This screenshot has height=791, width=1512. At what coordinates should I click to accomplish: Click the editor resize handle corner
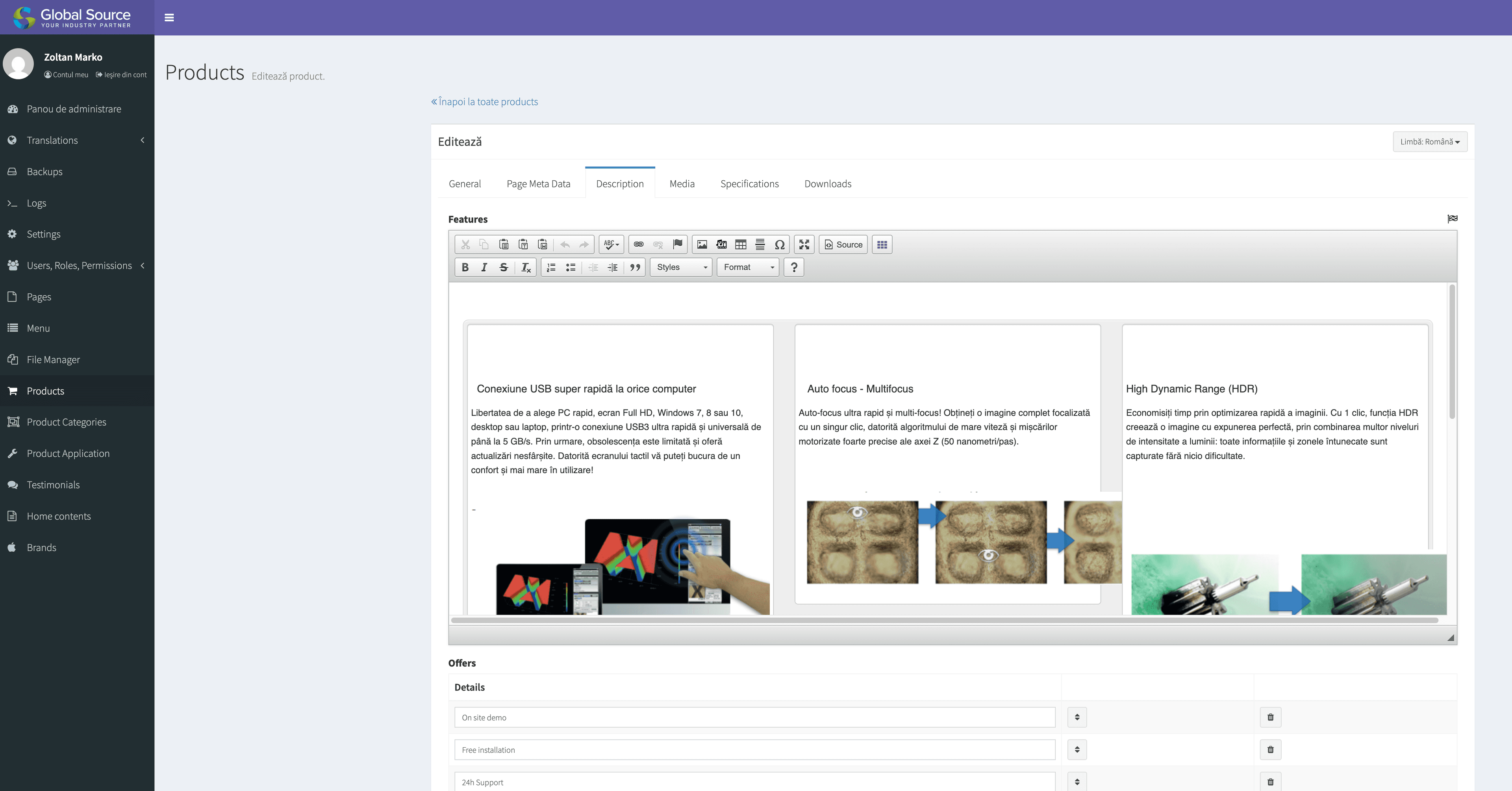click(1450, 638)
